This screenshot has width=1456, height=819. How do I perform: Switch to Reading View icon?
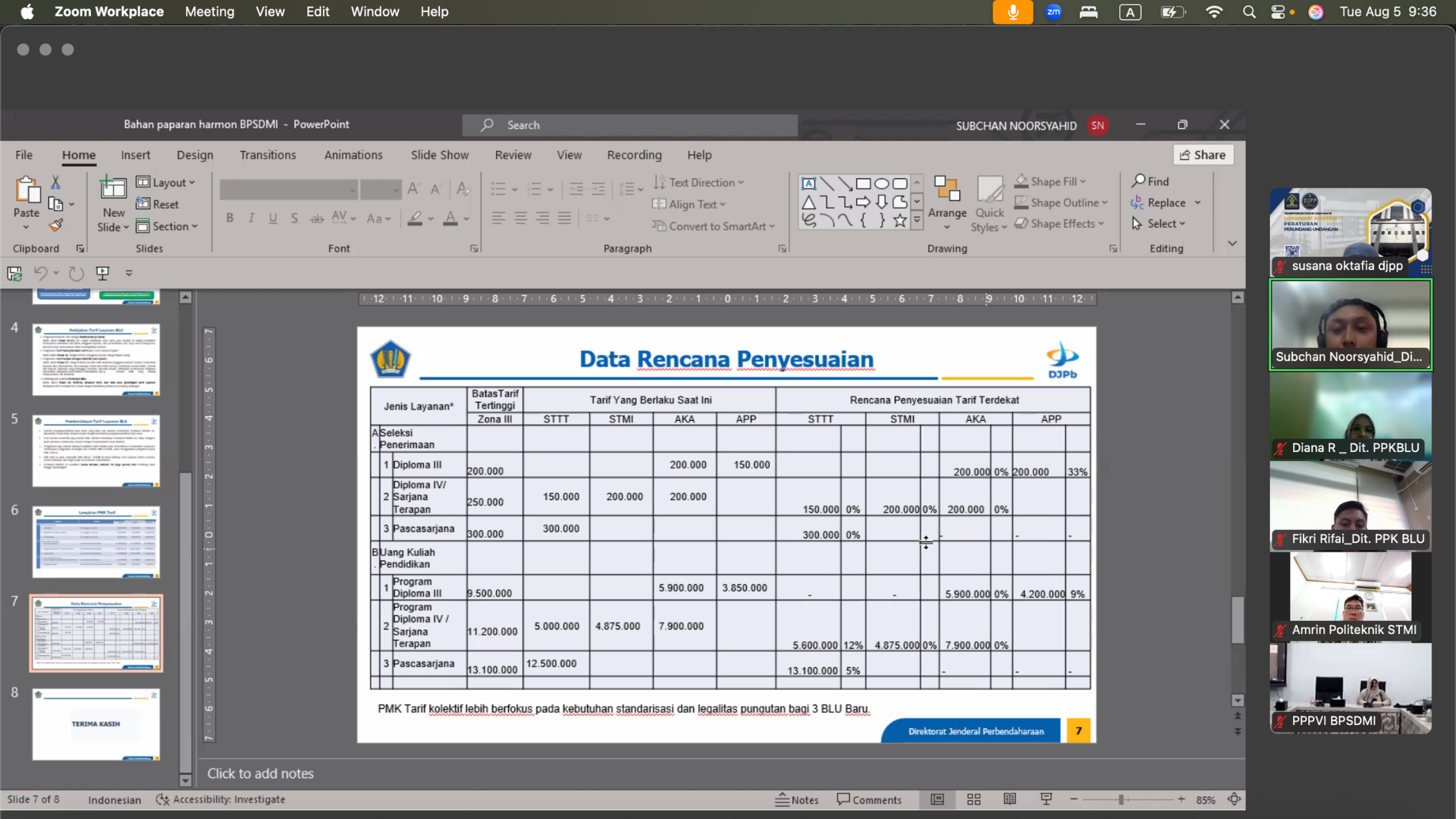[1009, 799]
